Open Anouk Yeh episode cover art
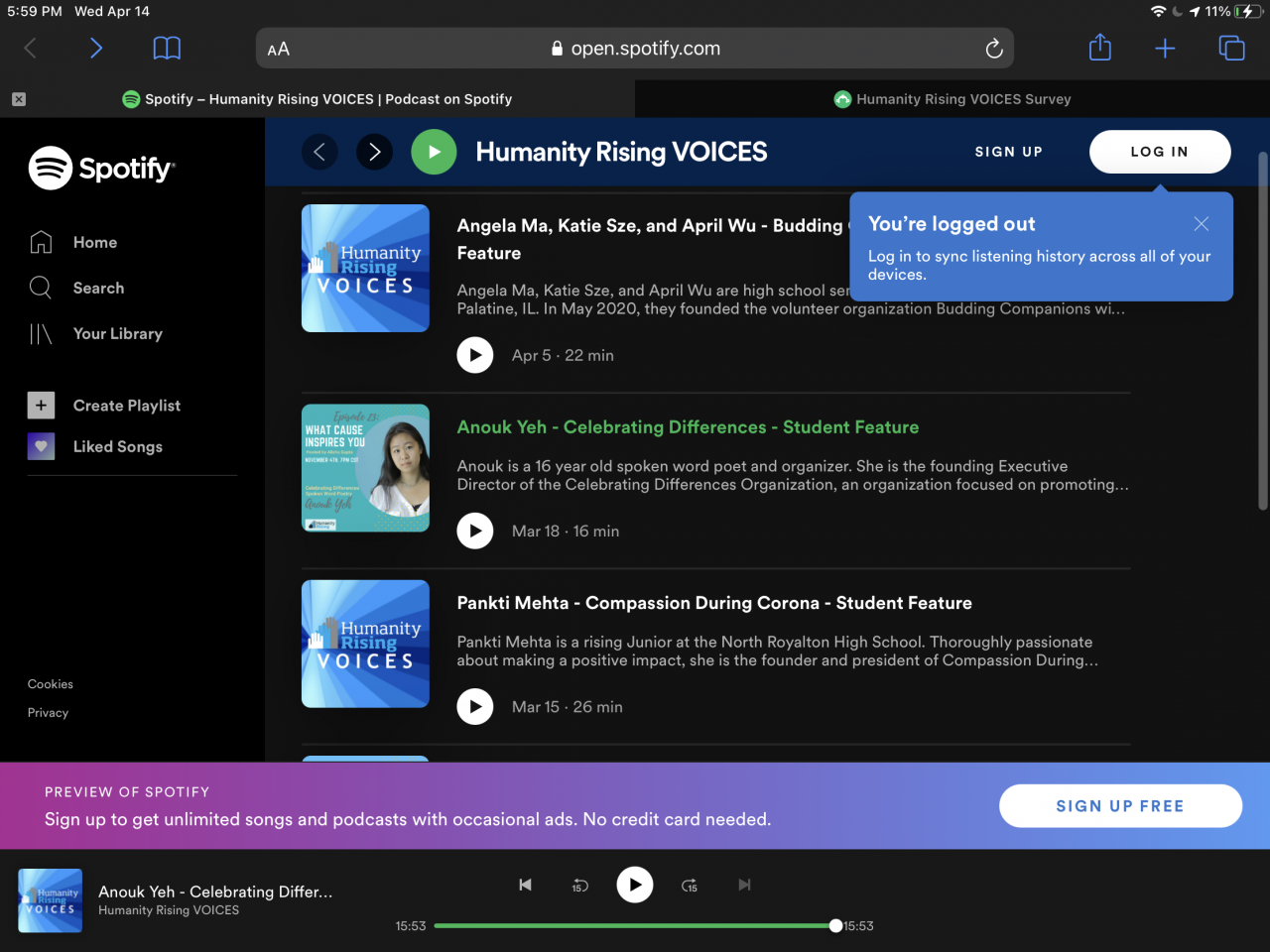Image resolution: width=1270 pixels, height=952 pixels. click(365, 468)
